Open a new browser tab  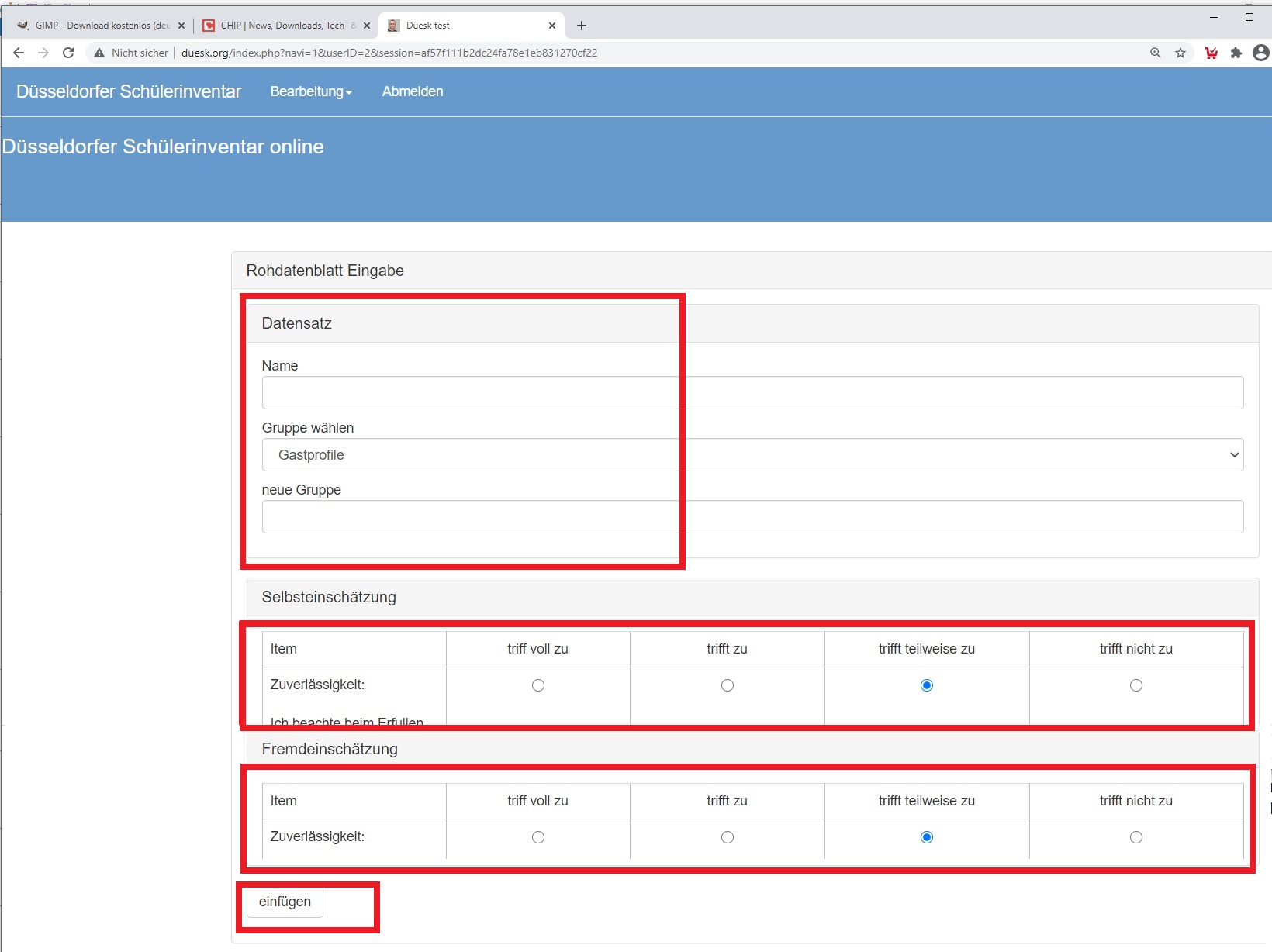582,26
